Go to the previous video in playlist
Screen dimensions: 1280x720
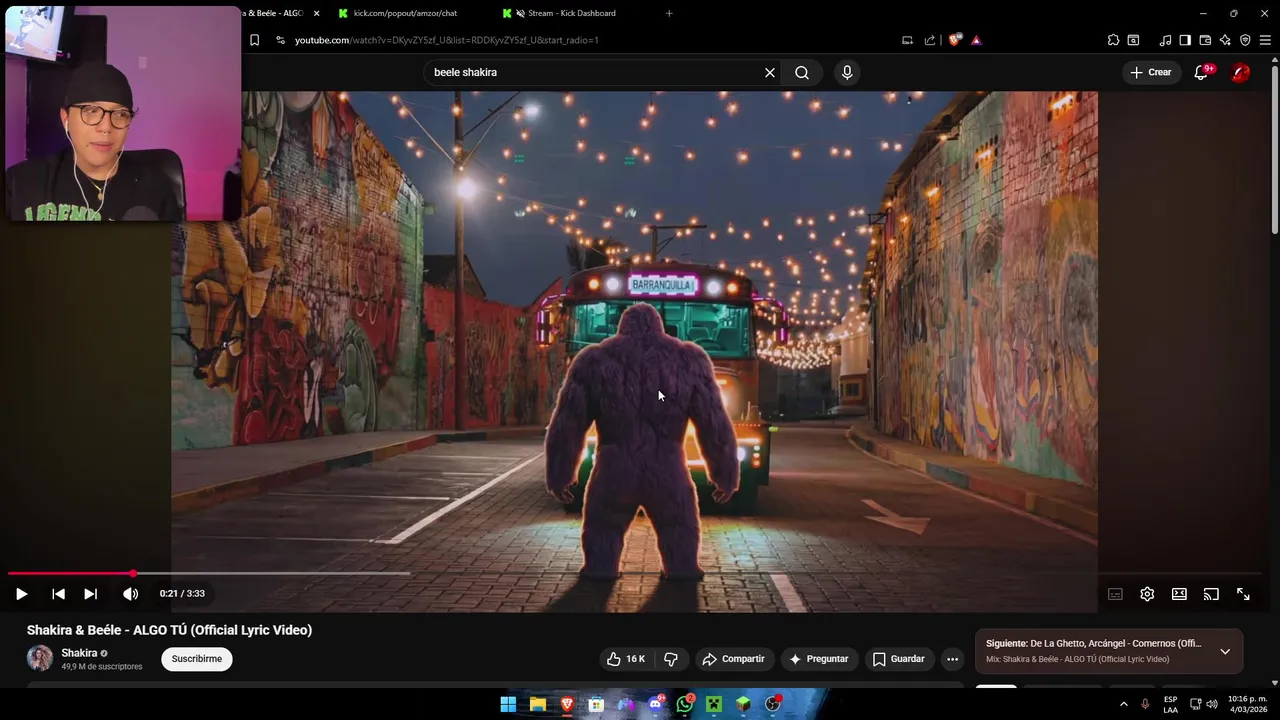click(x=58, y=594)
